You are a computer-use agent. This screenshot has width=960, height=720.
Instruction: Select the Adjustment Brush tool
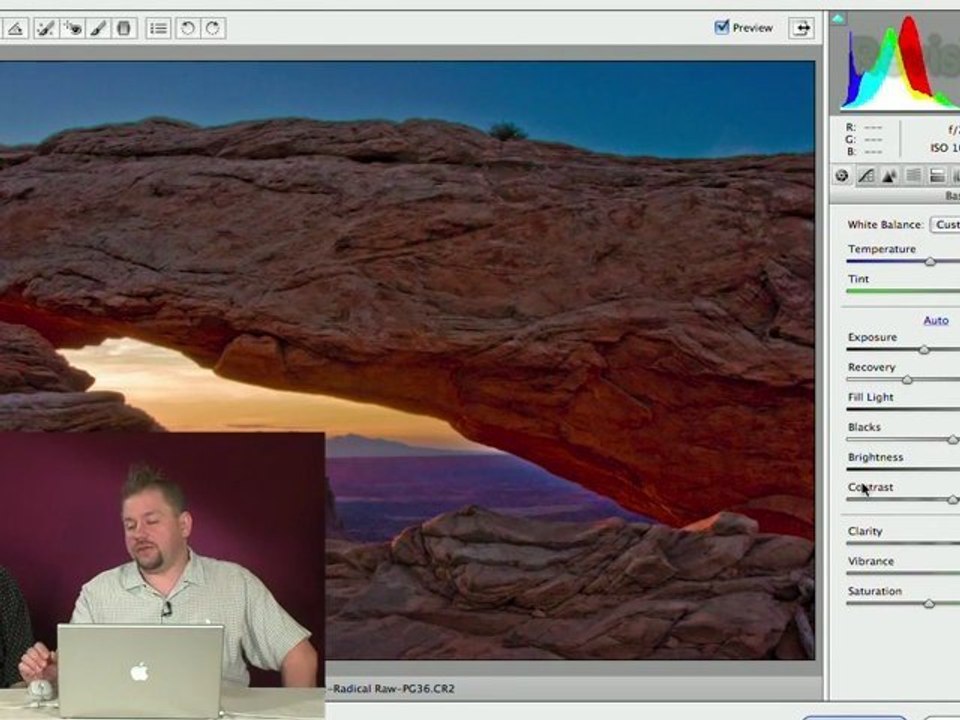98,28
